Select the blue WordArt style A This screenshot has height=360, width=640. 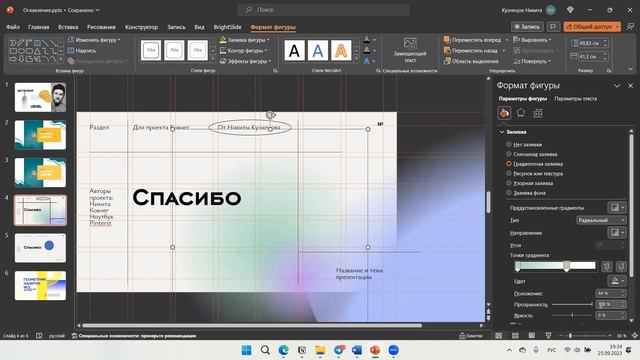coord(318,51)
